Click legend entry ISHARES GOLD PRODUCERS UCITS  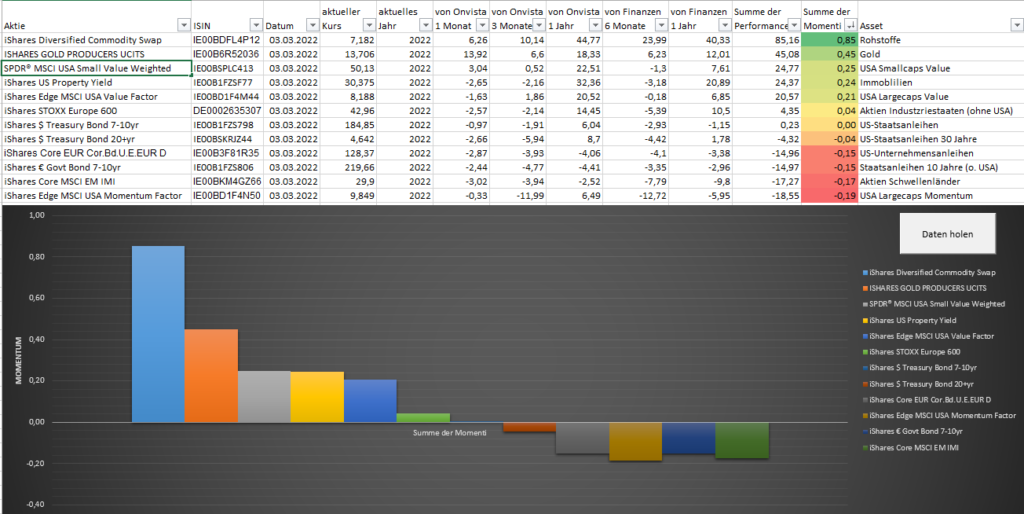click(923, 288)
